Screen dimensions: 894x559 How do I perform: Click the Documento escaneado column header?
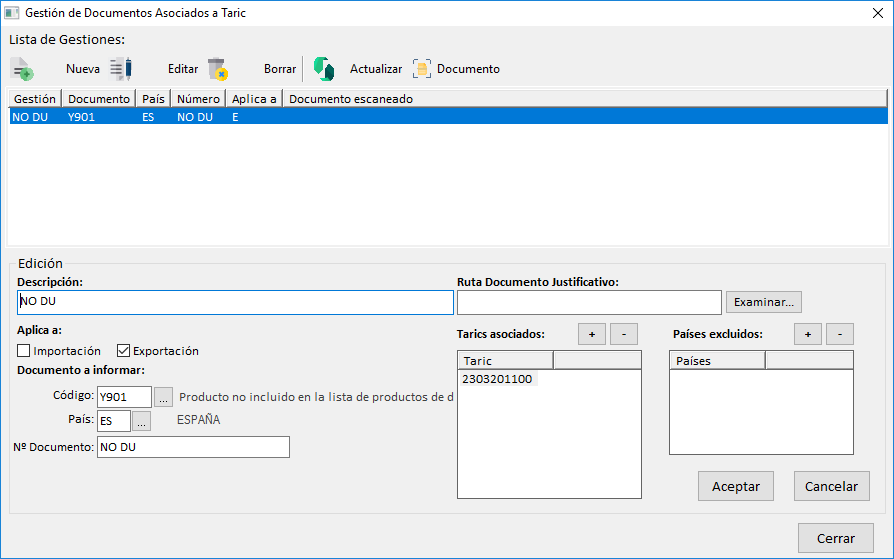click(x=350, y=99)
